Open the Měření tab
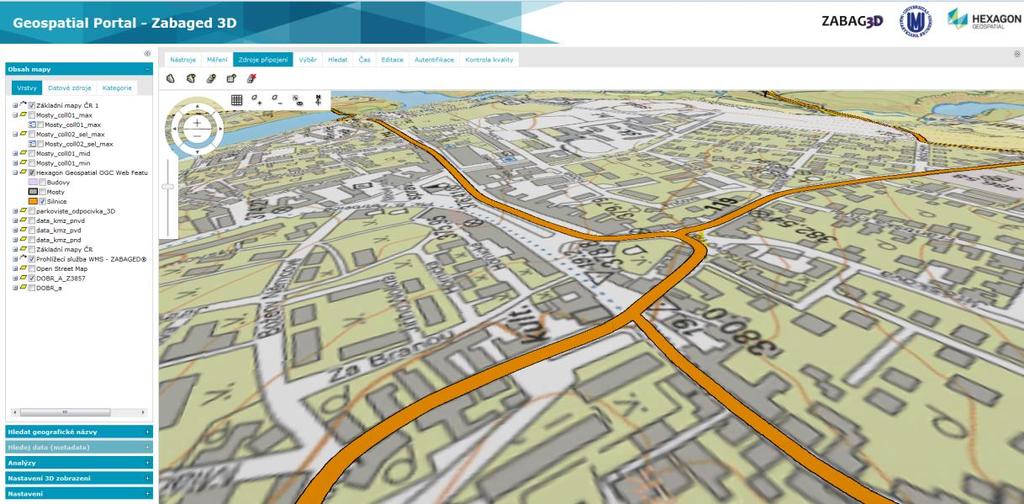1024x504 pixels. pyautogui.click(x=217, y=59)
